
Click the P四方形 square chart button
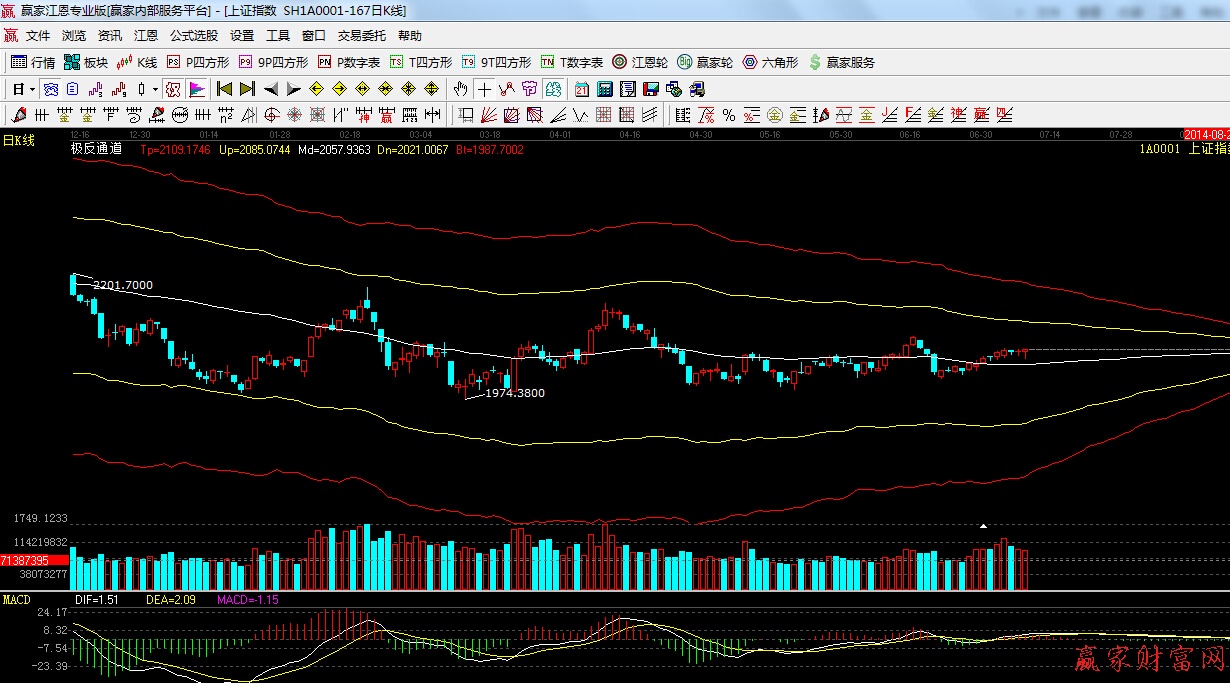(x=198, y=62)
